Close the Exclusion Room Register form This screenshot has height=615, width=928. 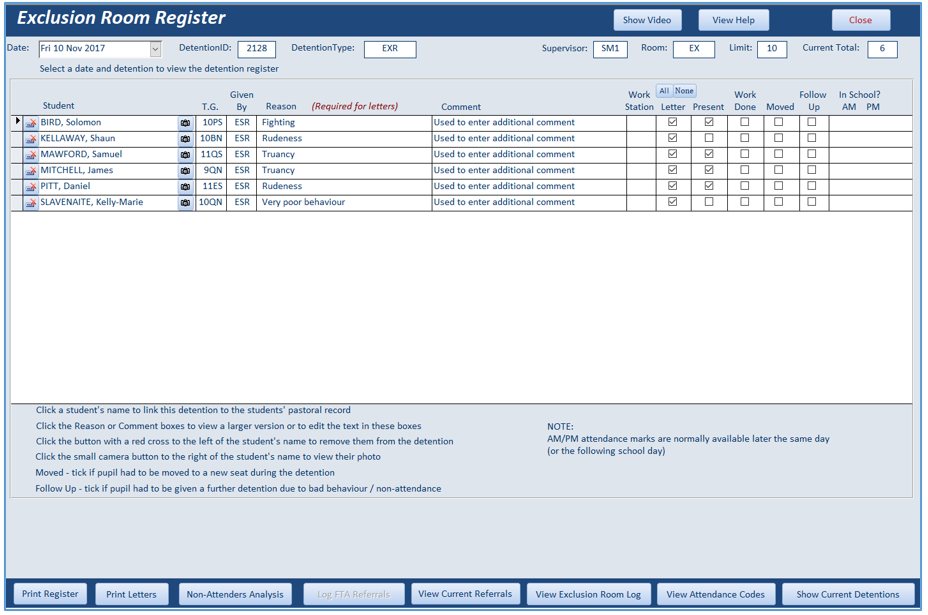coord(861,20)
